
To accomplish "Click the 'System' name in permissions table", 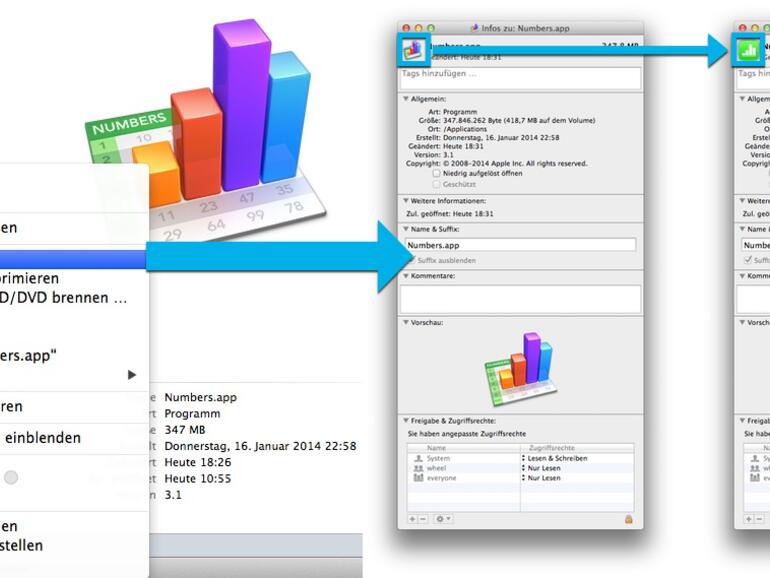I will pos(438,458).
